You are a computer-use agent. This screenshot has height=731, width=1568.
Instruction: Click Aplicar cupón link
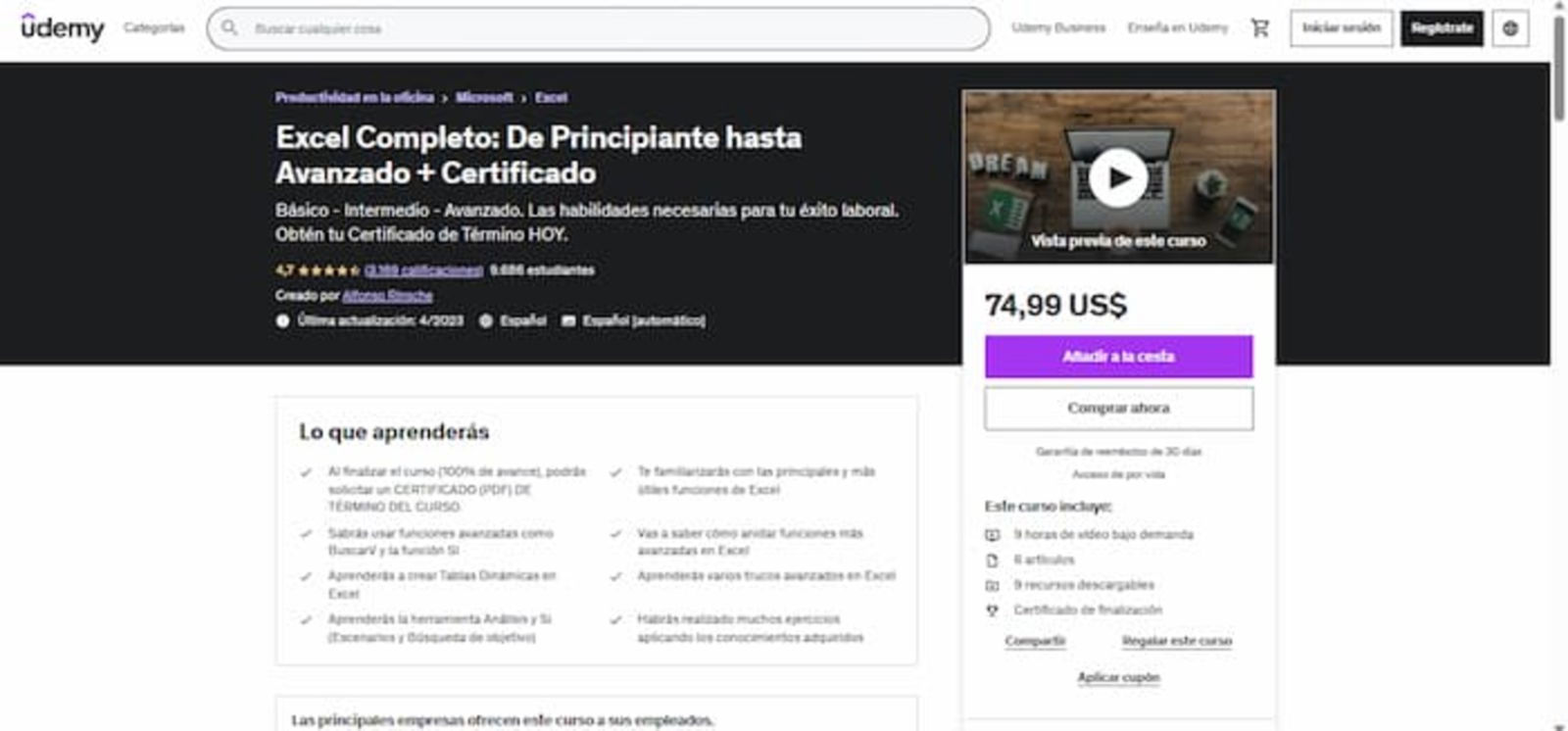[1118, 677]
